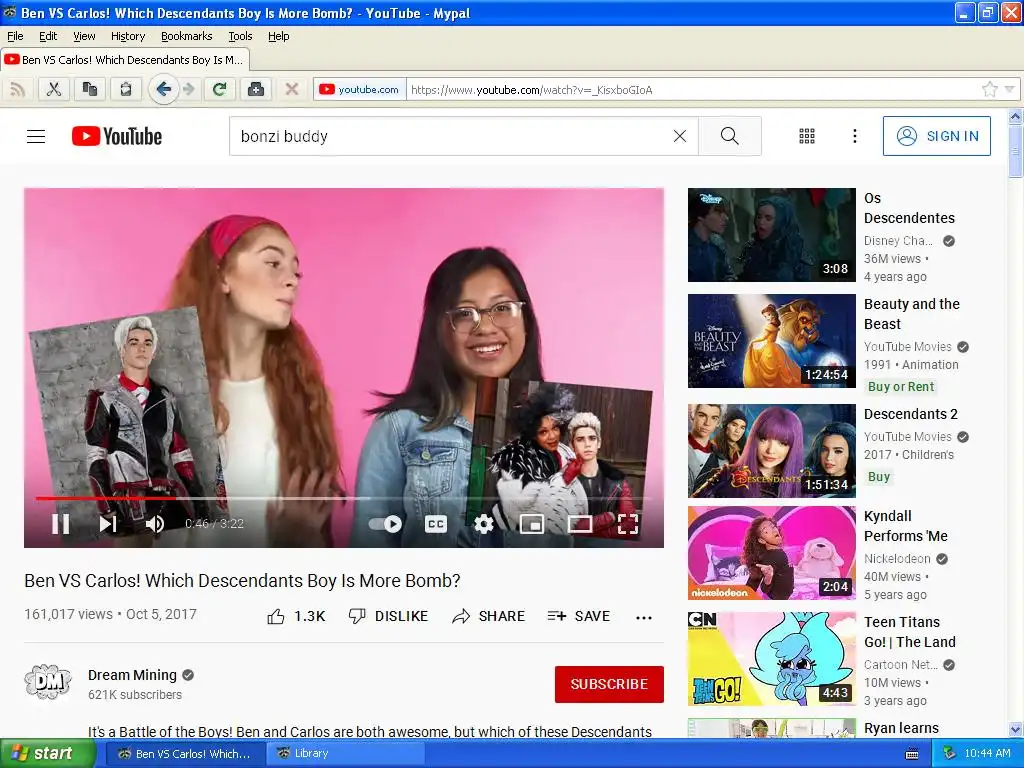Click the SHARE button

tap(488, 616)
